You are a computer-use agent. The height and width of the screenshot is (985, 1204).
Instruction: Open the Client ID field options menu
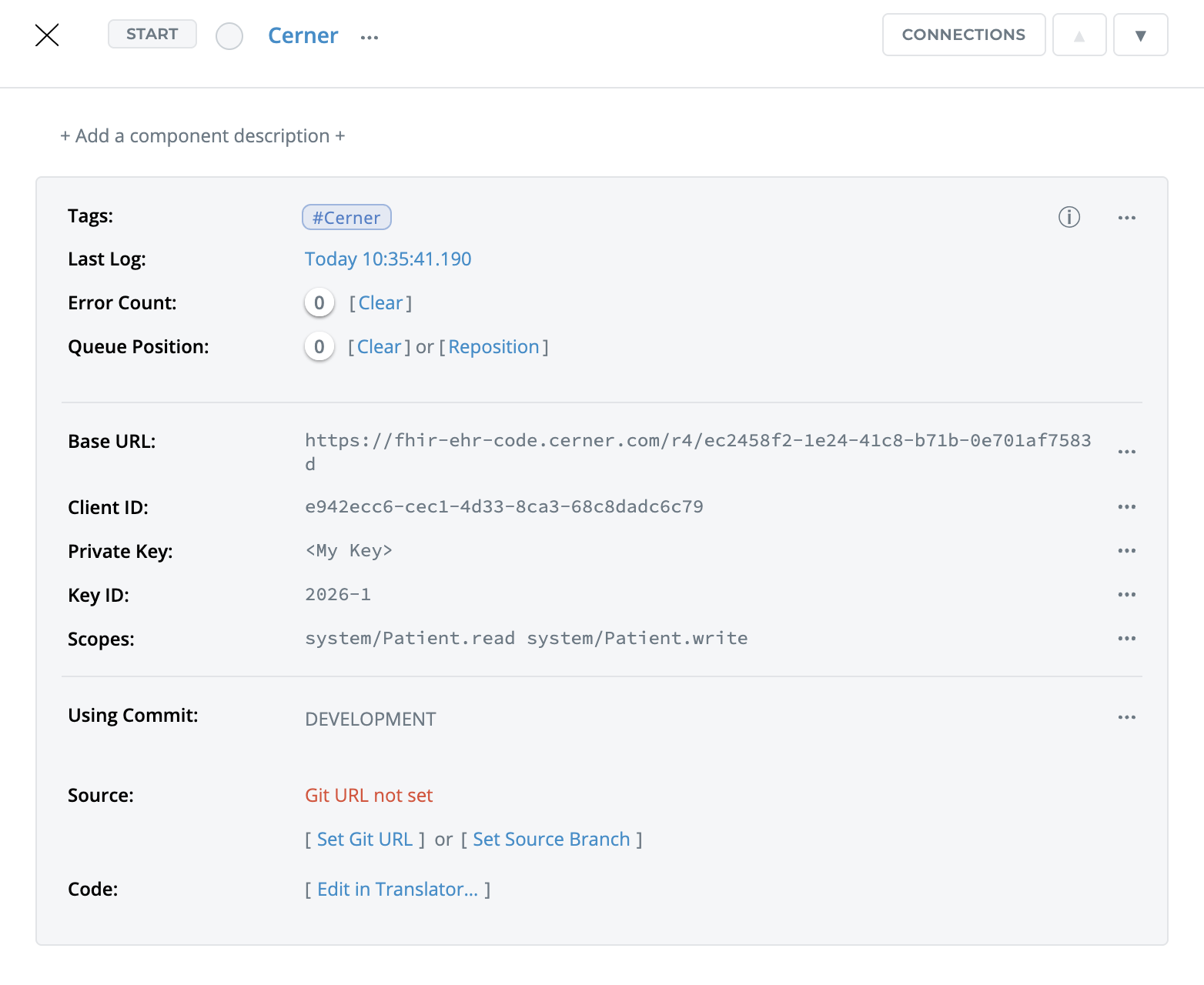1126,507
